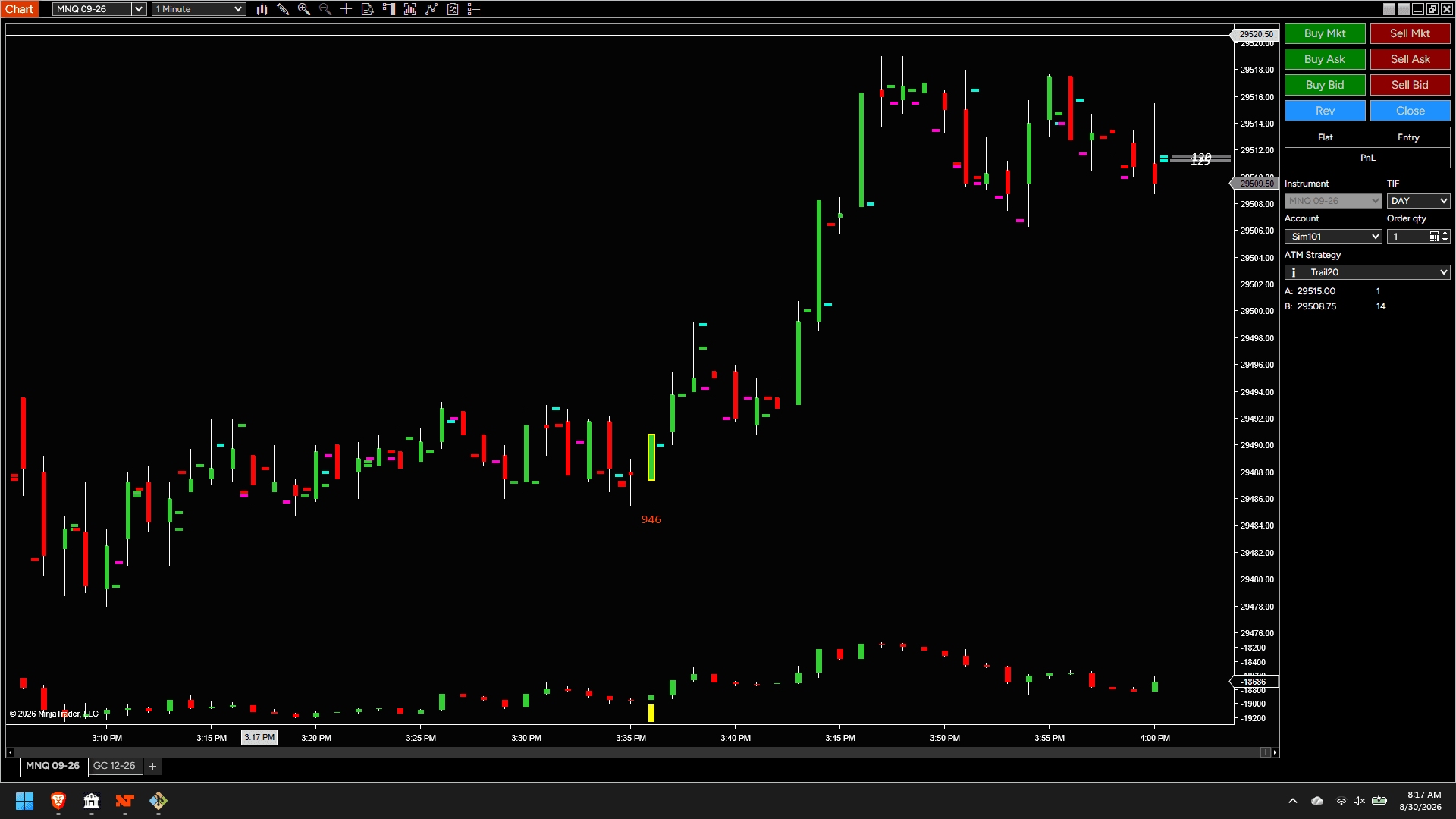Click the 946 label under highlighted candle
Image resolution: width=1456 pixels, height=819 pixels.
tap(651, 519)
